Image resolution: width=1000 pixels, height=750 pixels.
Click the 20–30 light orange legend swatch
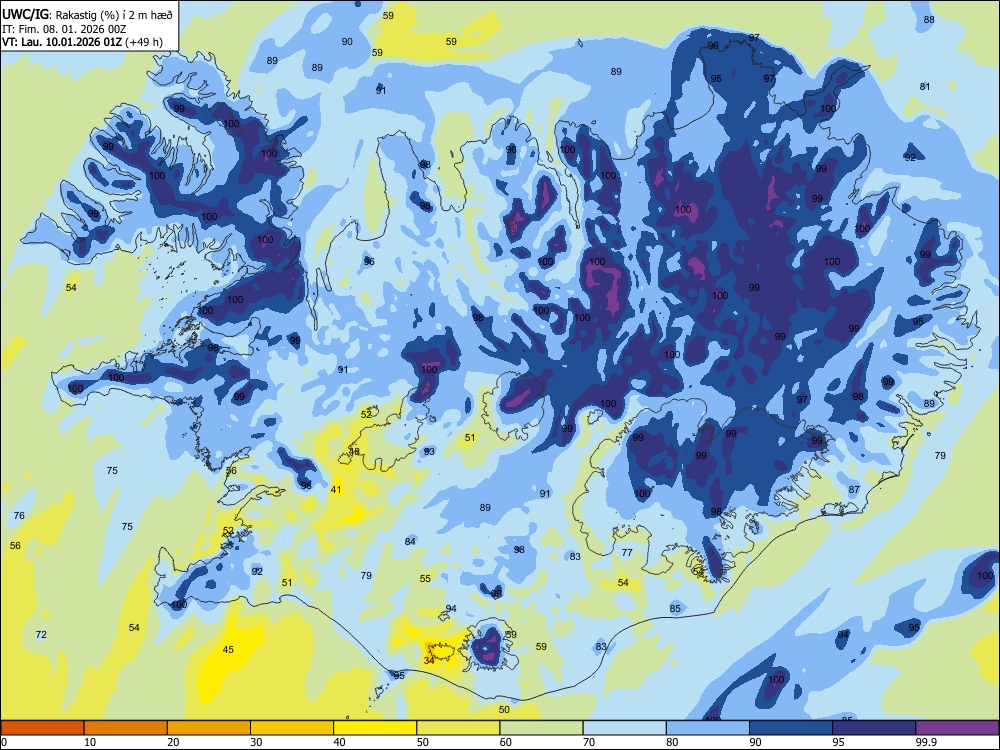[x=209, y=728]
